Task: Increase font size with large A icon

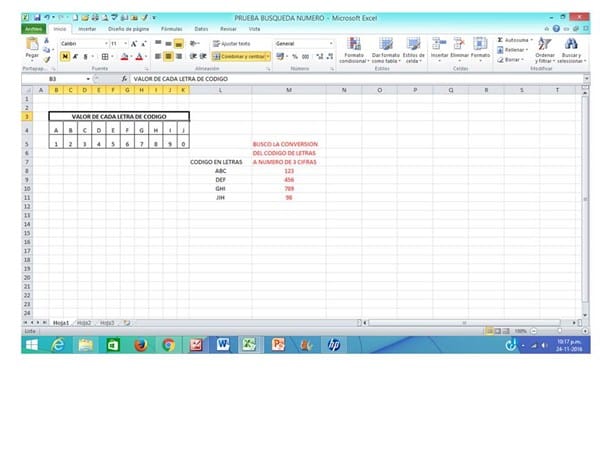Action: [x=134, y=44]
